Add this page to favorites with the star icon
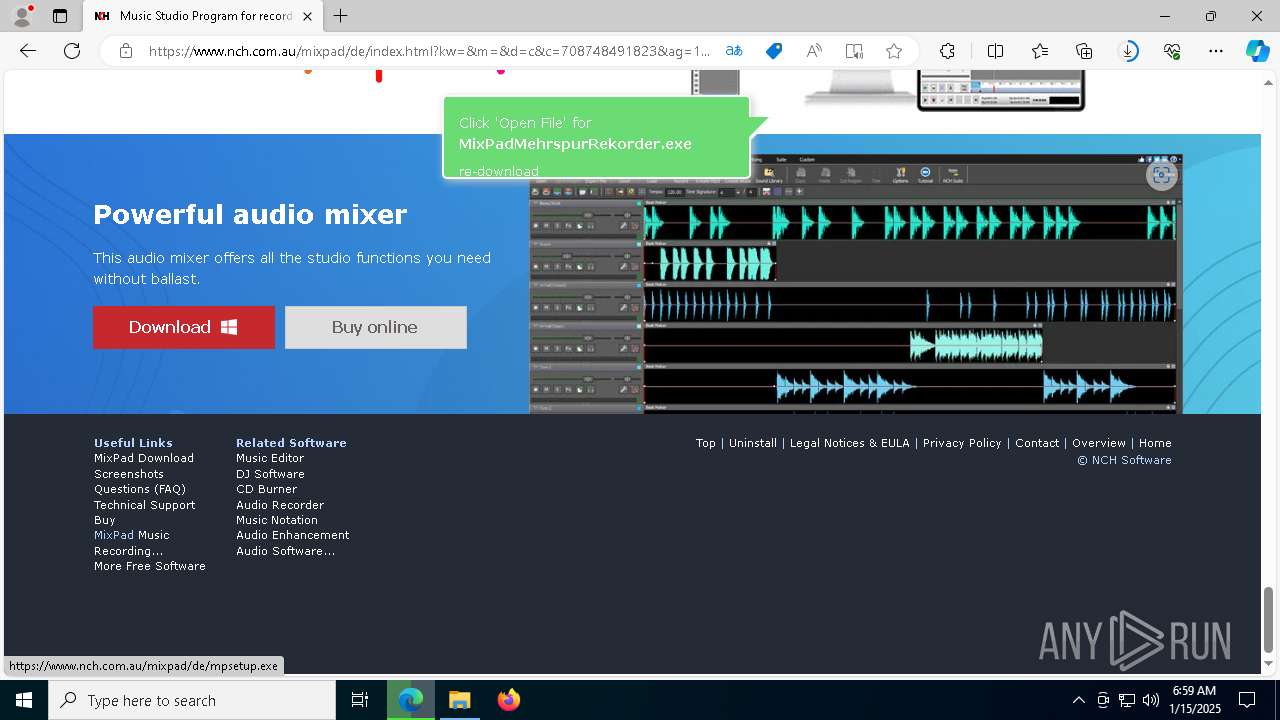Image resolution: width=1280 pixels, height=720 pixels. pyautogui.click(x=894, y=51)
